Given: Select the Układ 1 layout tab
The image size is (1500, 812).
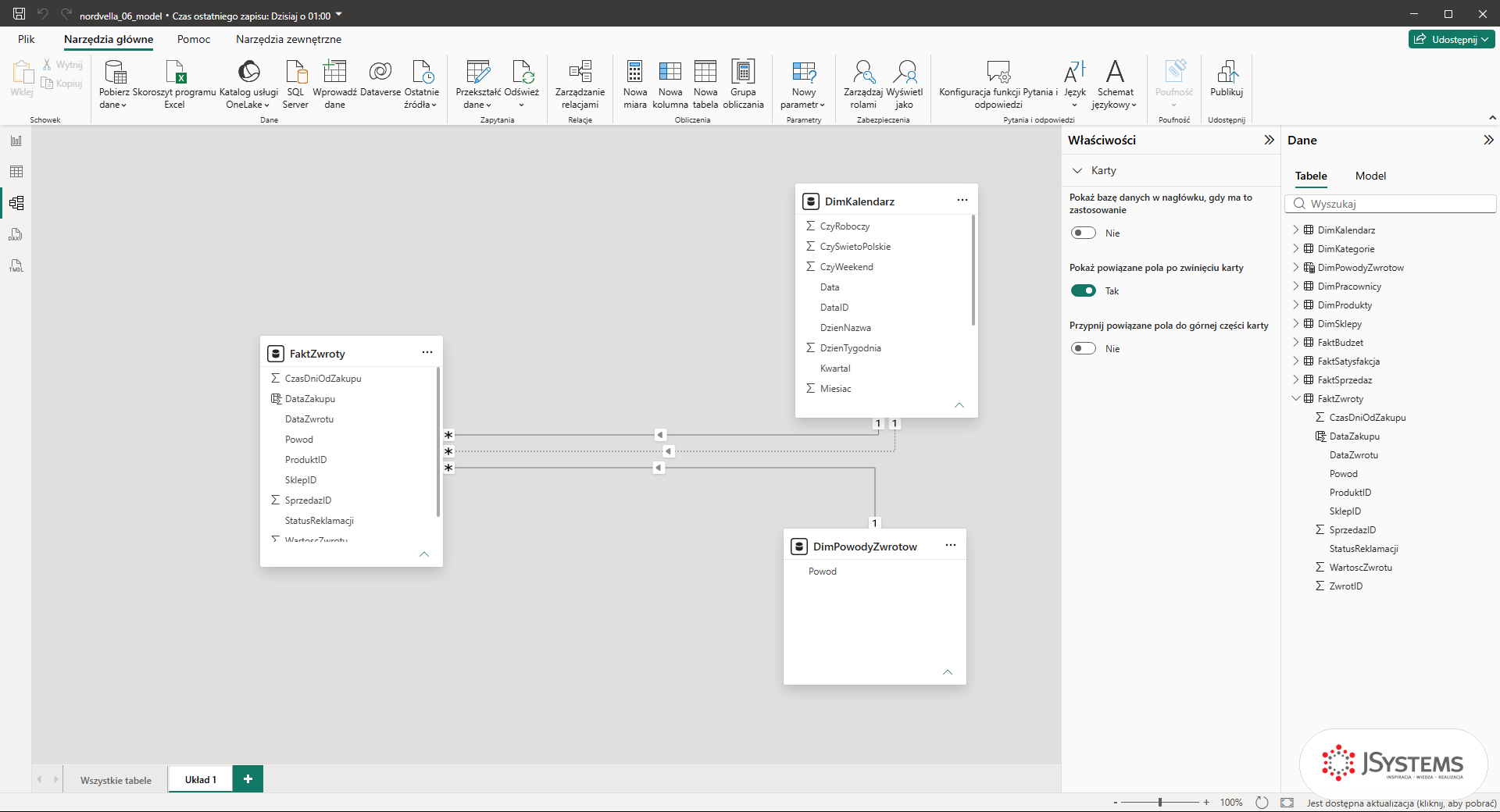Looking at the screenshot, I should 201,779.
